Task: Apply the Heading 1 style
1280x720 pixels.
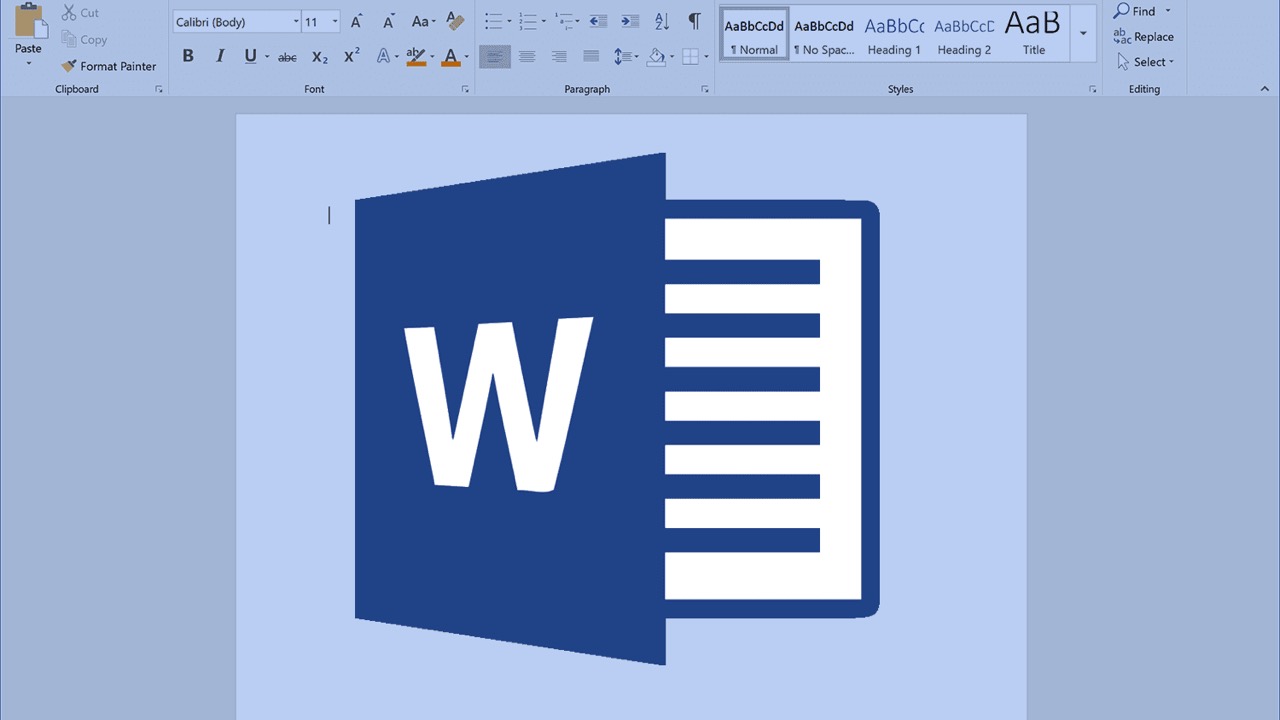Action: pyautogui.click(x=894, y=33)
